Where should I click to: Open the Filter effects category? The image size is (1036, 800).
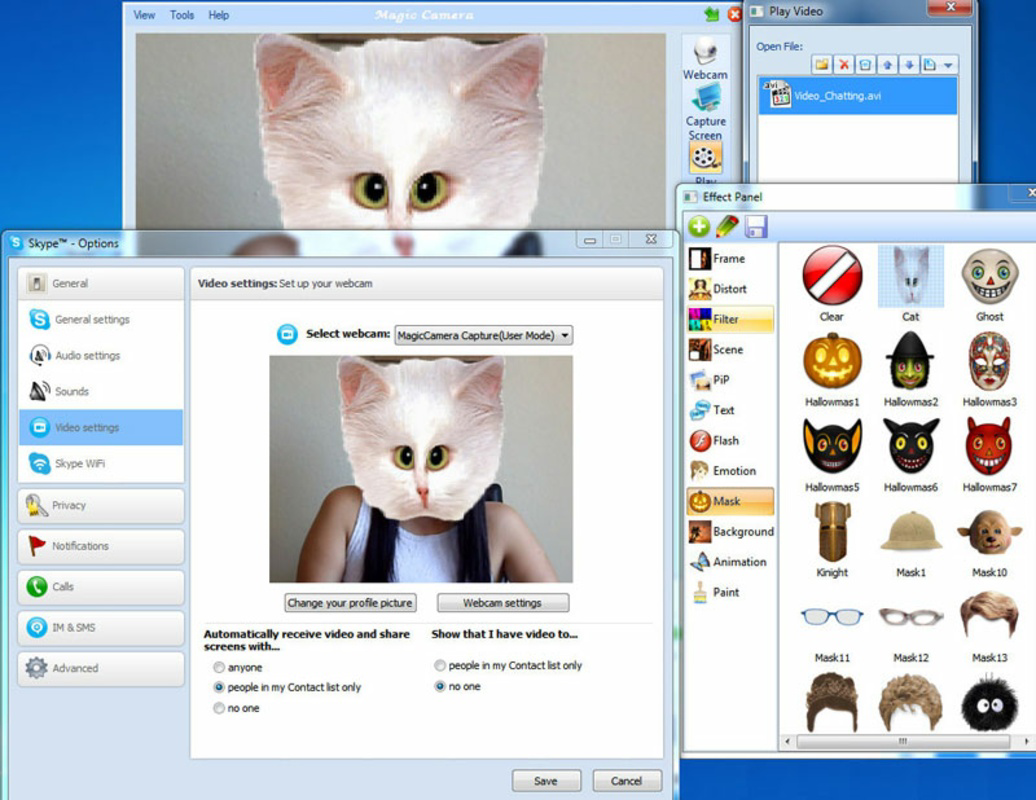coord(728,319)
